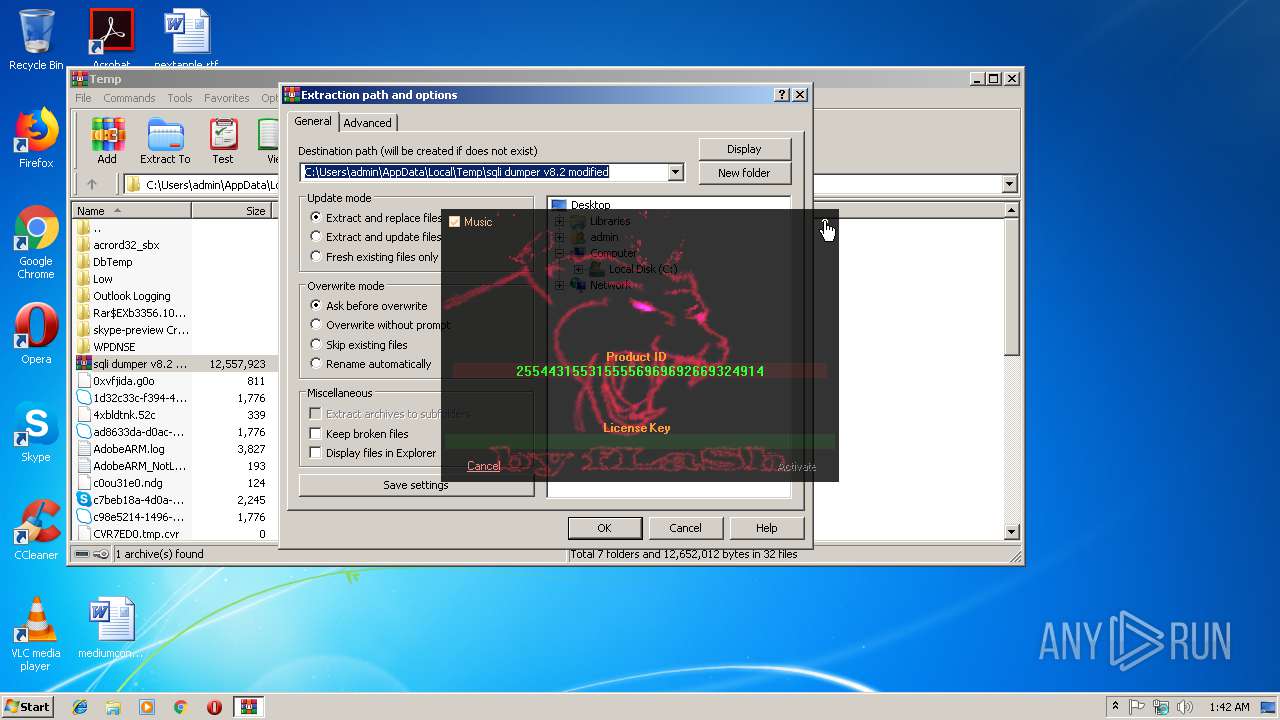This screenshot has width=1280, height=720.
Task: Open the Opera desktop shortcut
Action: [x=36, y=334]
